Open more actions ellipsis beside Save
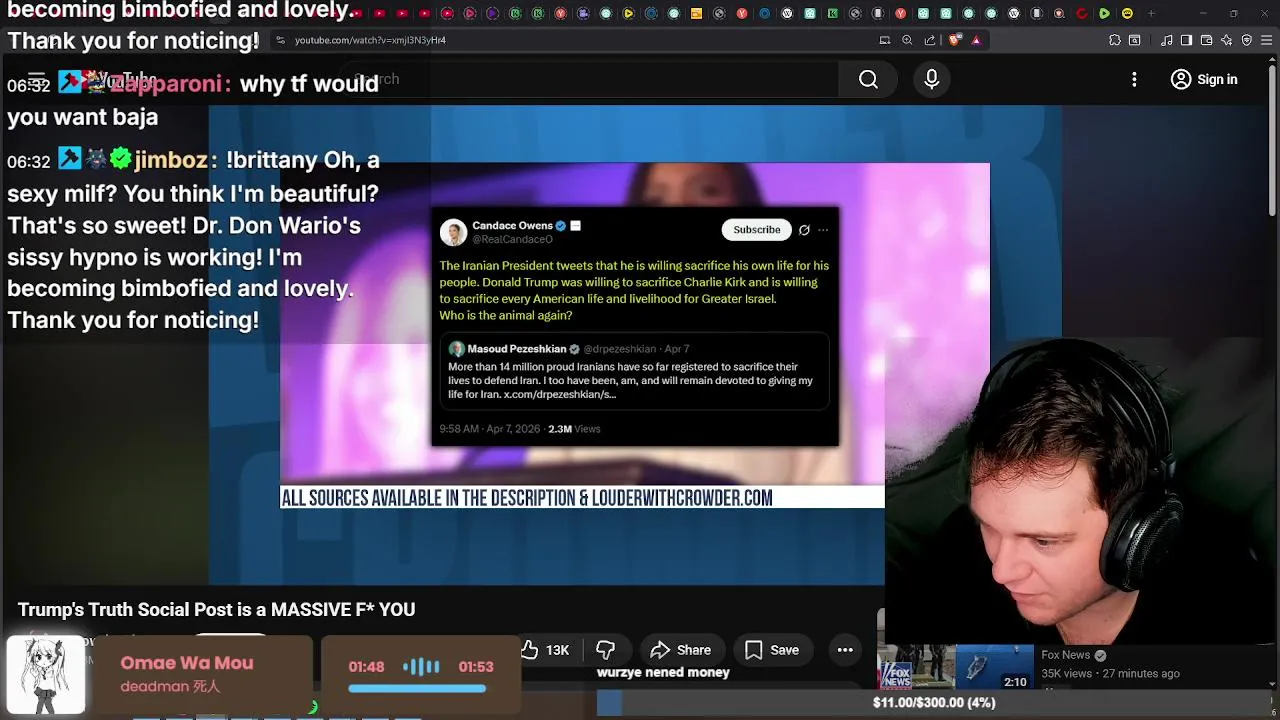 pos(845,650)
